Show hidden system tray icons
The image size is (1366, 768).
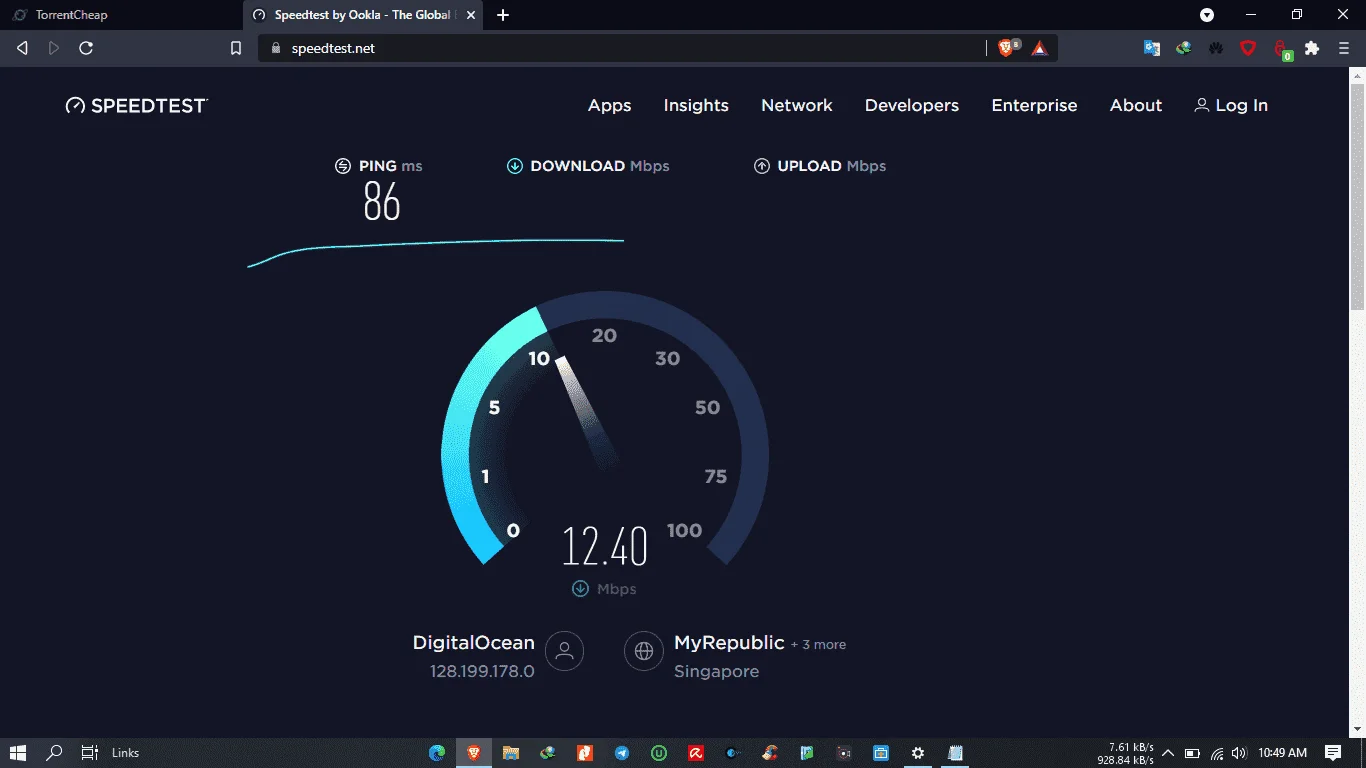1167,753
